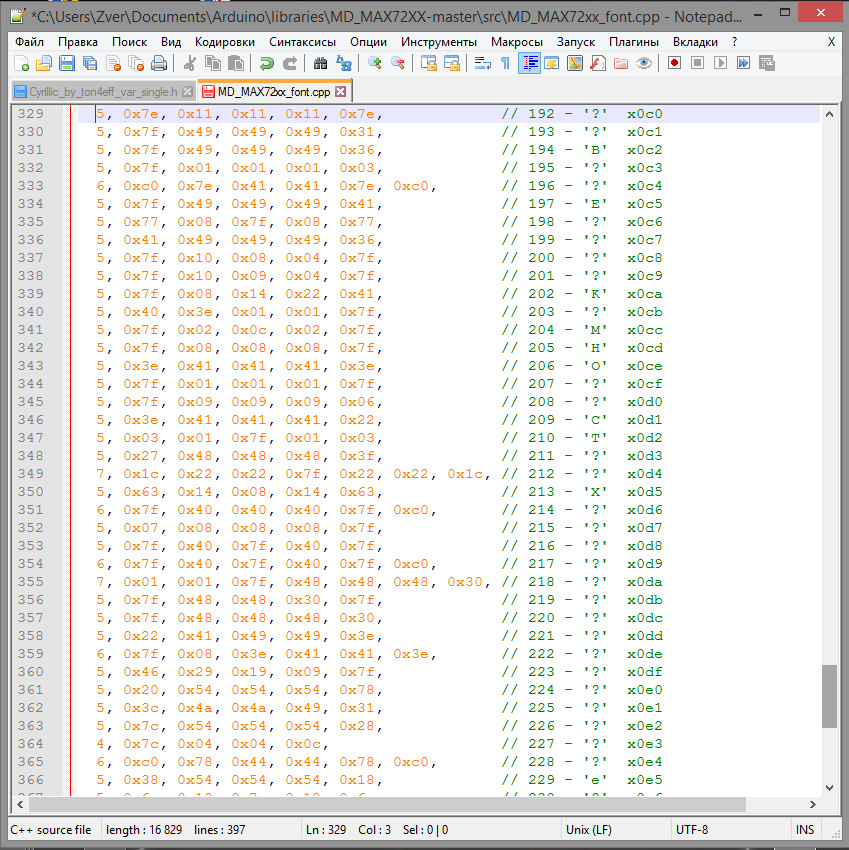Click the Cut scissors icon
The image size is (849, 850).
tap(189, 63)
